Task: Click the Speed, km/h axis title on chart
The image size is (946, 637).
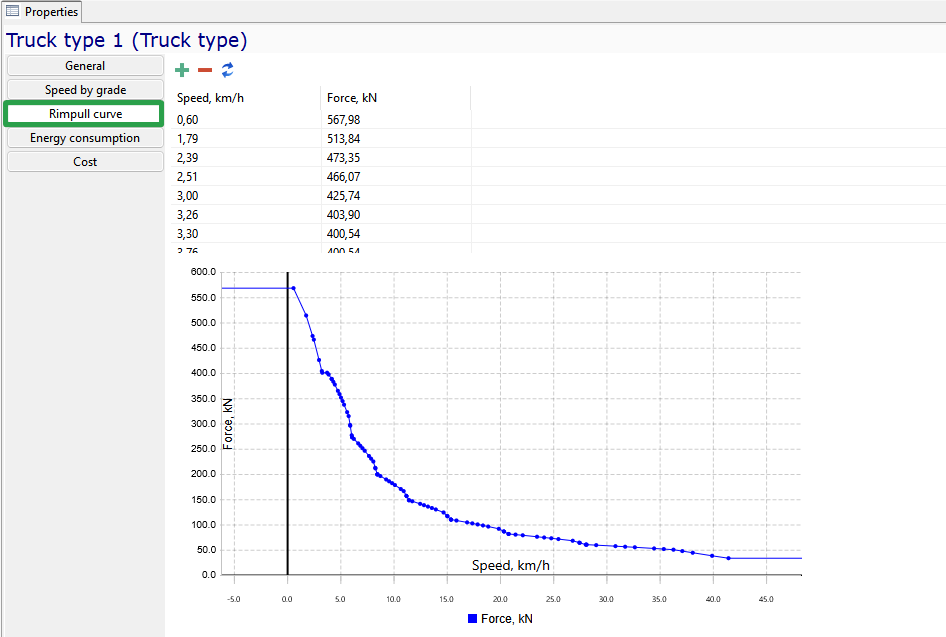Action: coord(510,565)
